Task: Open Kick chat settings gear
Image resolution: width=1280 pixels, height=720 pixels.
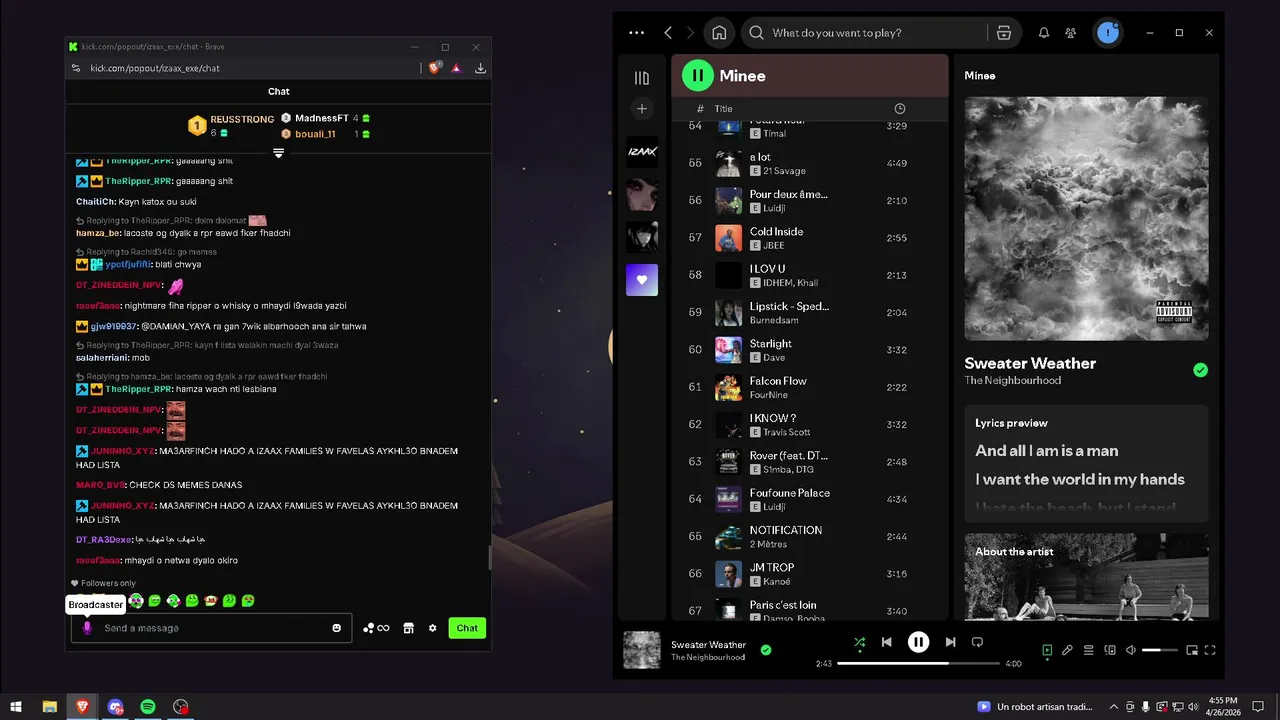Action: pos(433,628)
